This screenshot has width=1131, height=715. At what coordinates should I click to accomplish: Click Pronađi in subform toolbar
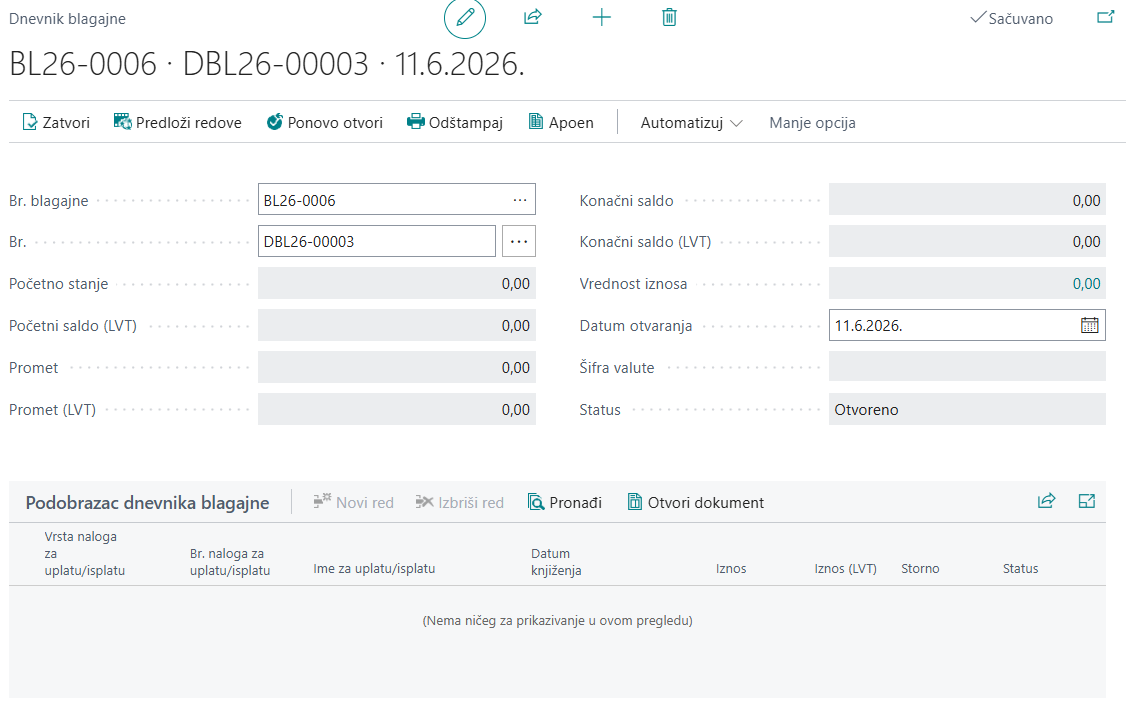[x=565, y=502]
